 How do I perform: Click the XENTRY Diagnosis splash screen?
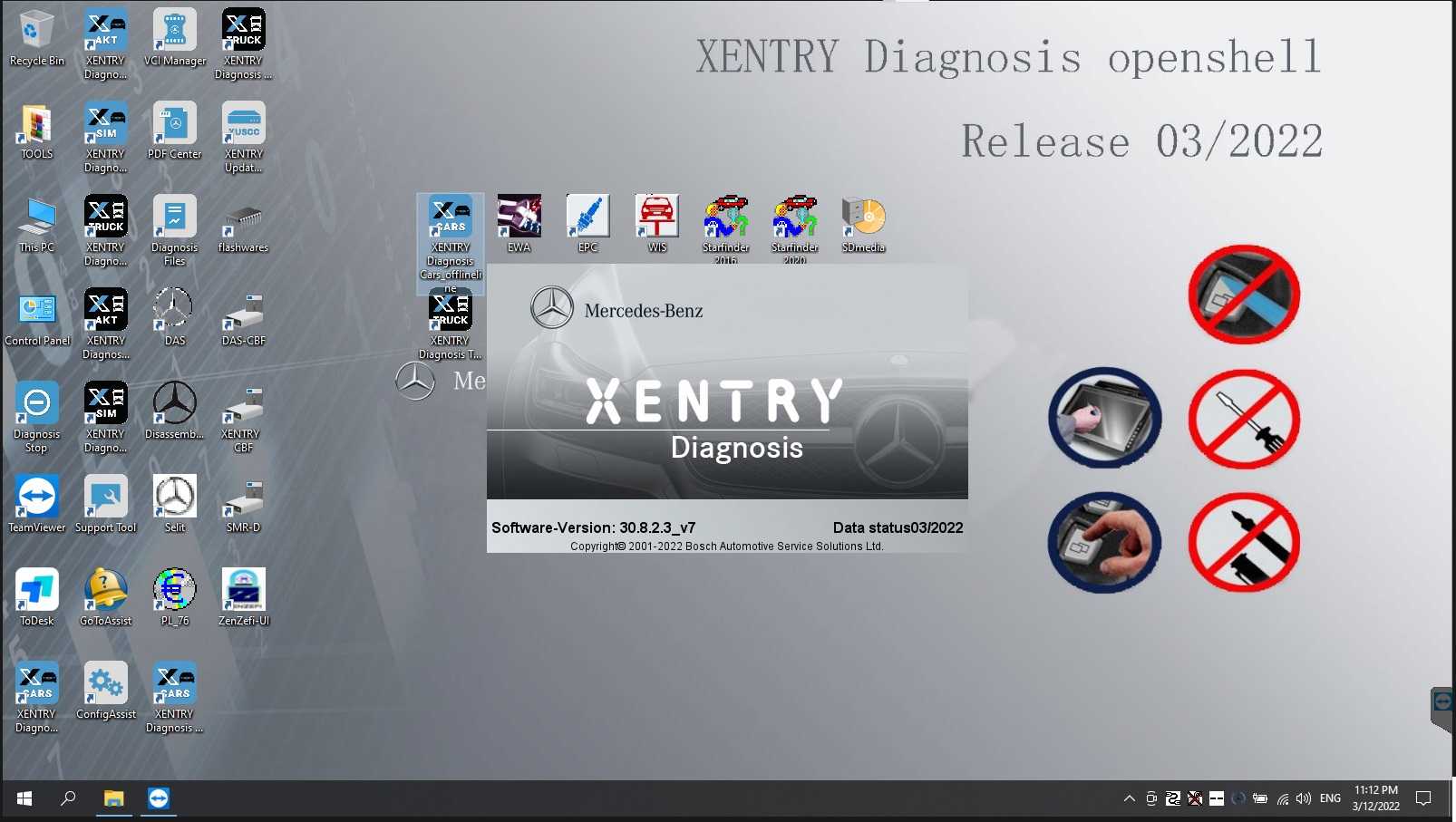pyautogui.click(x=727, y=408)
